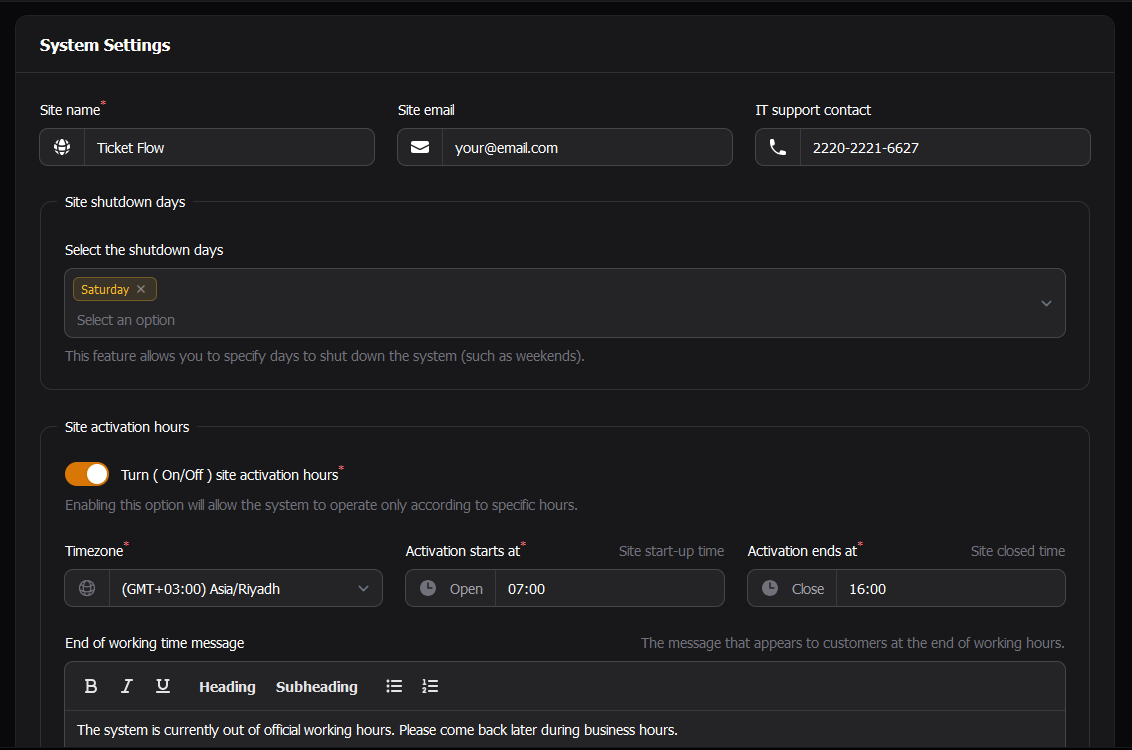Viewport: 1132px width, 750px height.
Task: Click the Select an option placeholder
Action: (126, 320)
